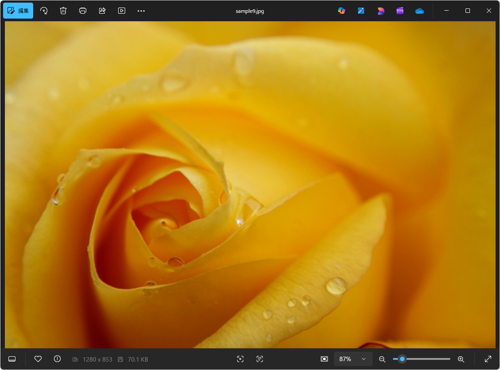Zoom out with the minus magnifier icon
Image resolution: width=500 pixels, height=370 pixels.
click(382, 359)
